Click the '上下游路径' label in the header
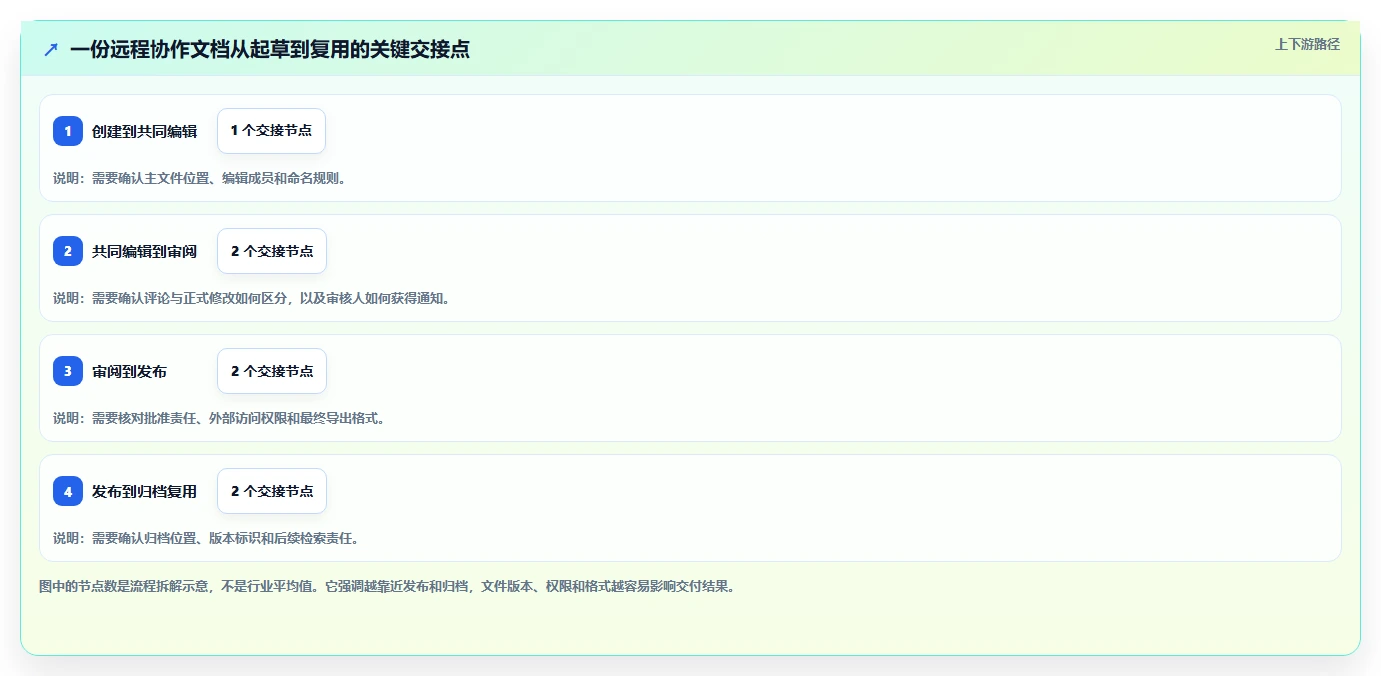The width and height of the screenshot is (1381, 676). click(1307, 44)
